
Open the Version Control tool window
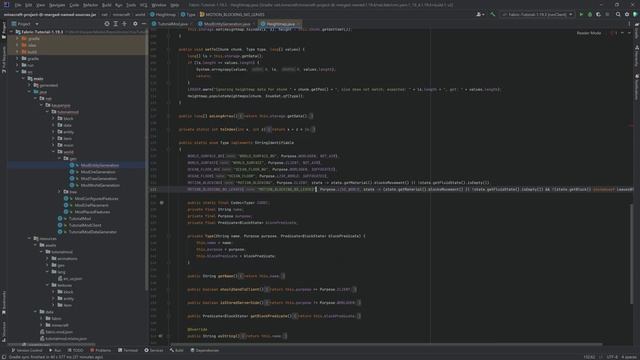(27, 350)
